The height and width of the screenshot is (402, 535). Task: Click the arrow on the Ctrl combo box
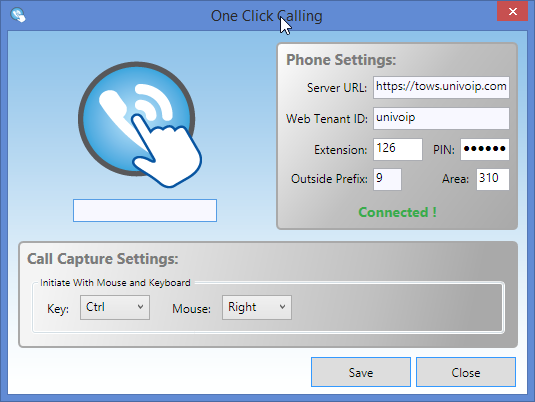pyautogui.click(x=140, y=307)
